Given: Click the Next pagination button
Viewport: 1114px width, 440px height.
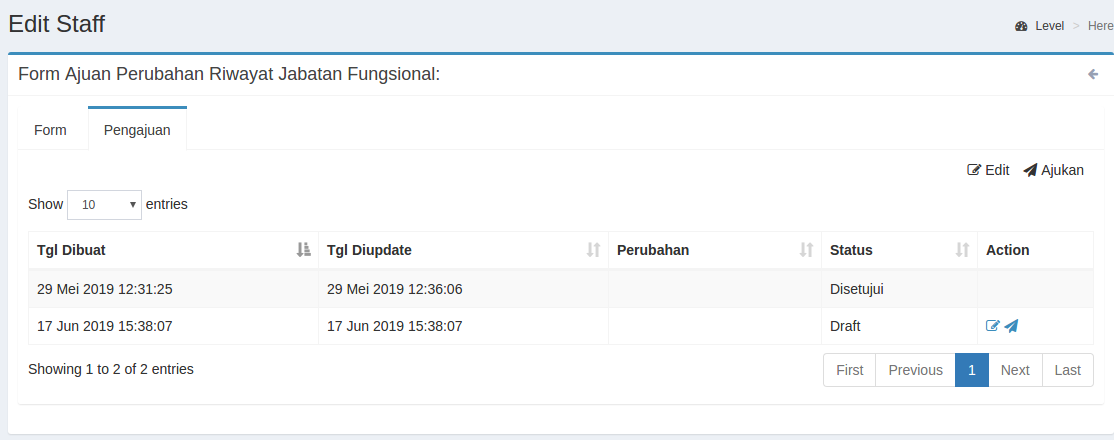Looking at the screenshot, I should pyautogui.click(x=1015, y=370).
